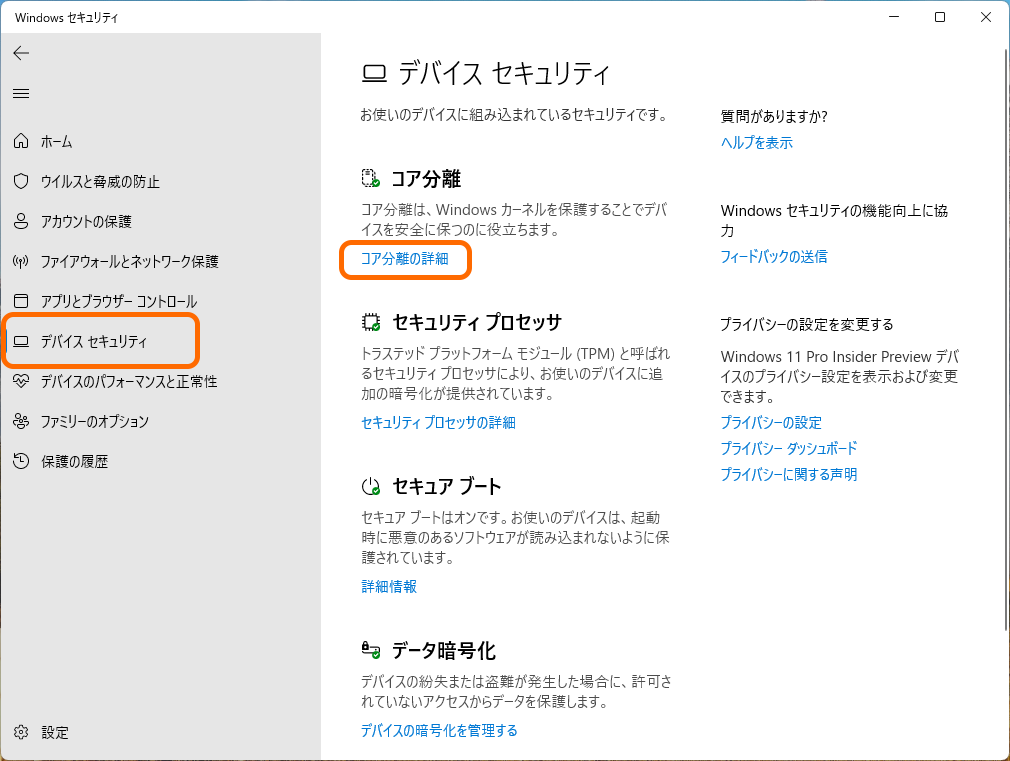Select the ウイルスと脅威の防止 shield icon
The width and height of the screenshot is (1010, 761).
[20, 181]
